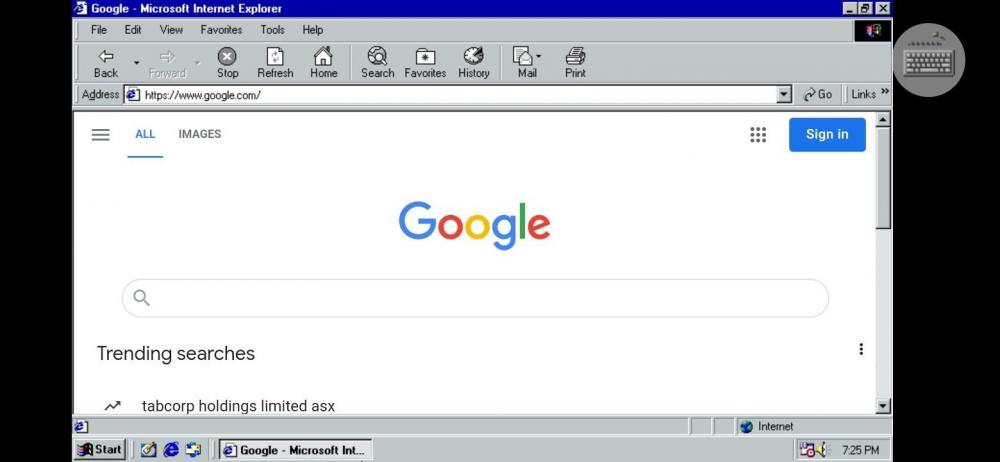Click the Google logo
The image size is (1000, 462).
pyautogui.click(x=474, y=225)
